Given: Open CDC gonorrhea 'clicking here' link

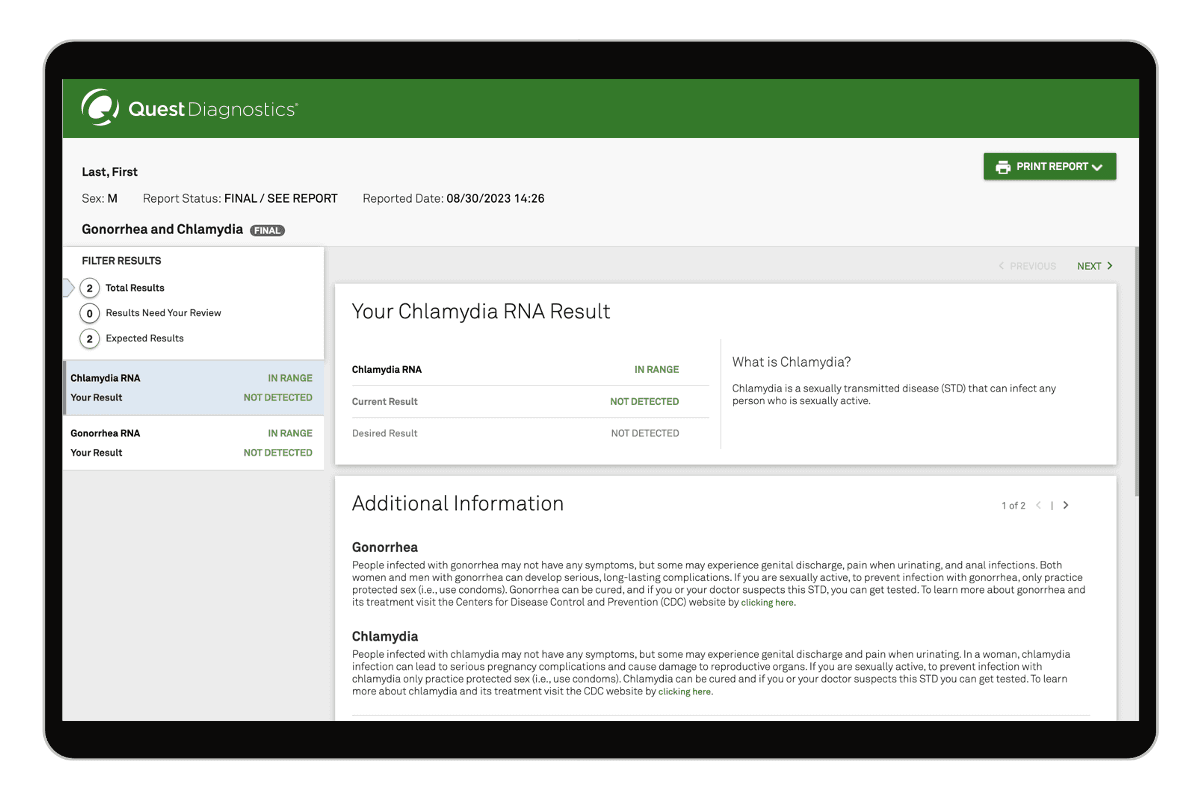Looking at the screenshot, I should [768, 603].
